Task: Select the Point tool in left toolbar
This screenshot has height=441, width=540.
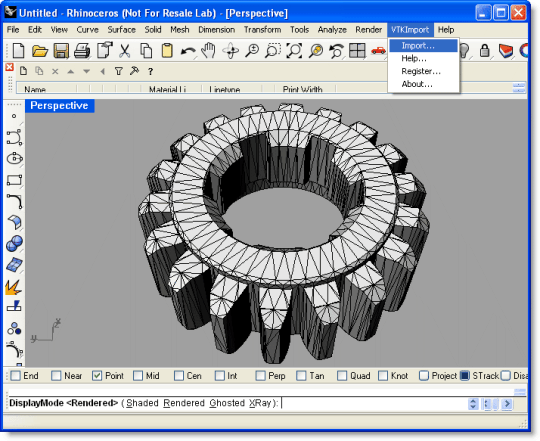Action: tap(14, 116)
